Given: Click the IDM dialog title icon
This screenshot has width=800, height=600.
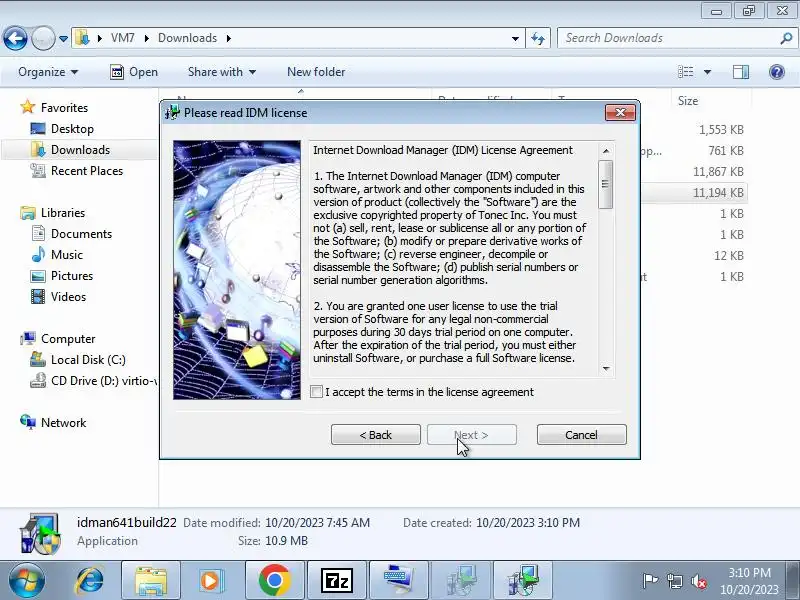Looking at the screenshot, I should pyautogui.click(x=172, y=112).
